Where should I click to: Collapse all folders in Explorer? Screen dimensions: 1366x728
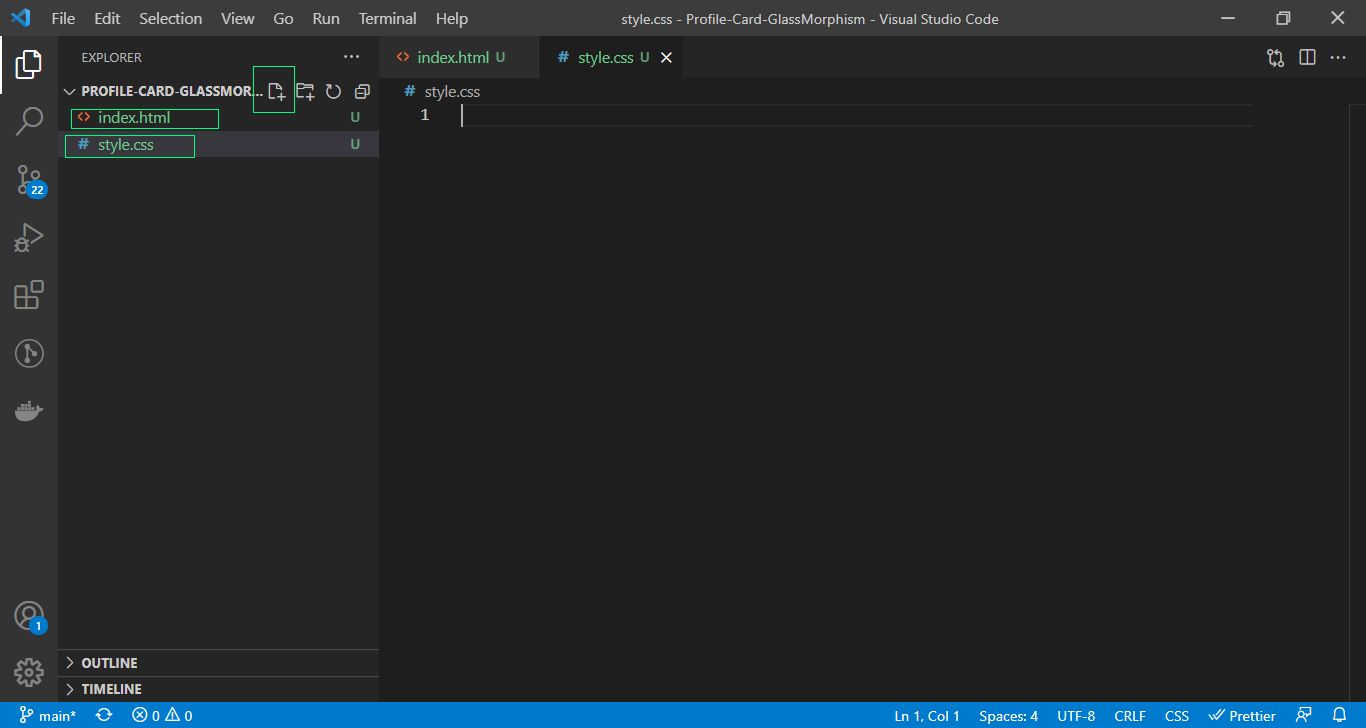coord(362,91)
